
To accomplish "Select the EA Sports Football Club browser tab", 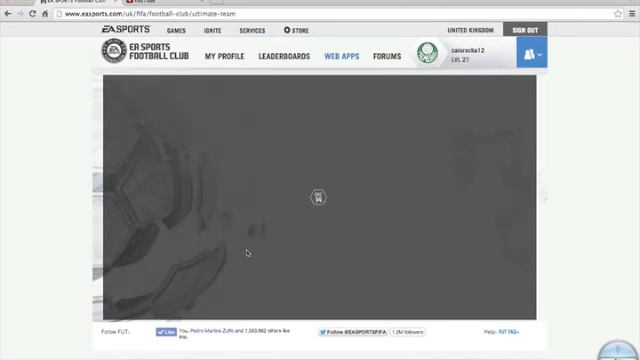I will (78, 2).
